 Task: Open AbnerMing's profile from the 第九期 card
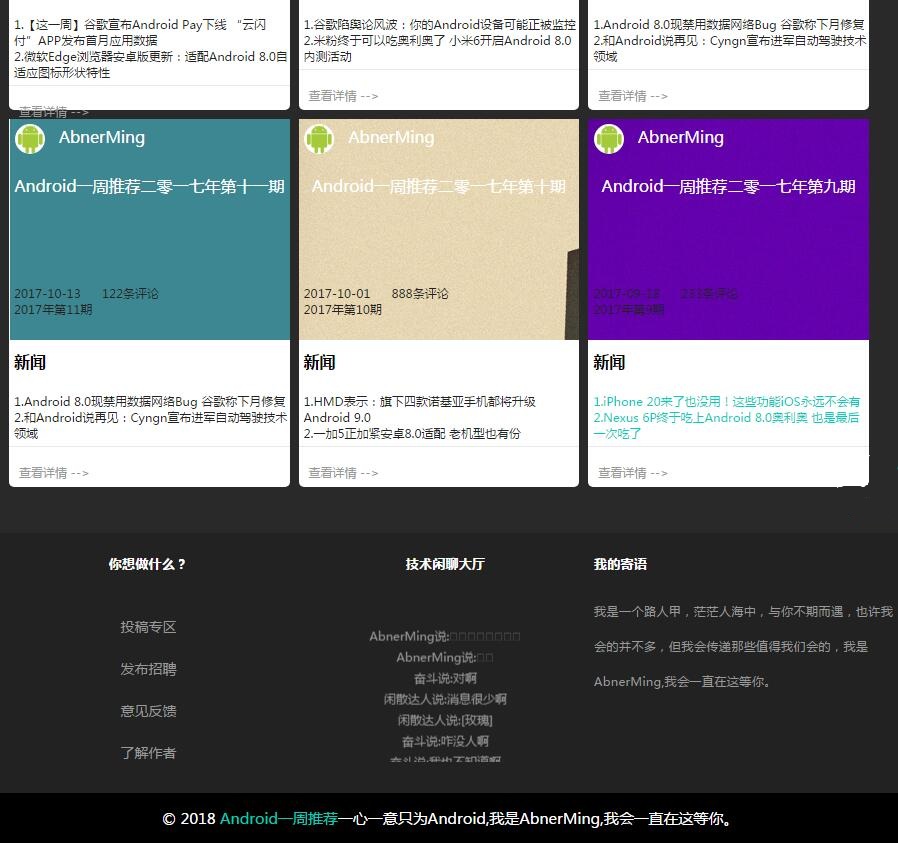(x=681, y=137)
